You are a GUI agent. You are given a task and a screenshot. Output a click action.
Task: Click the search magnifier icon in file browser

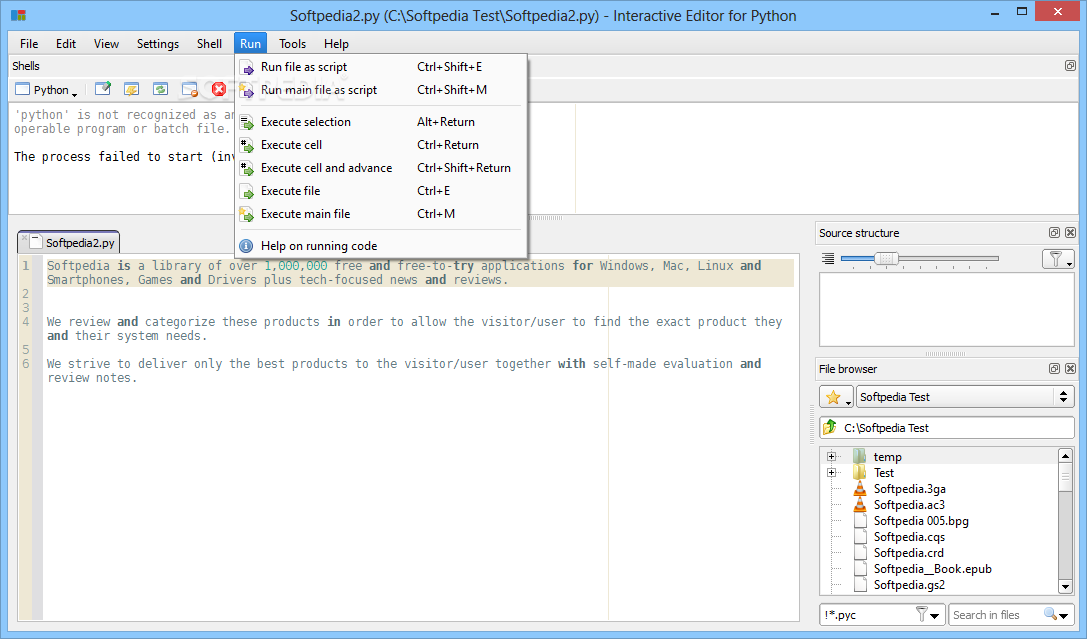[x=1050, y=613]
